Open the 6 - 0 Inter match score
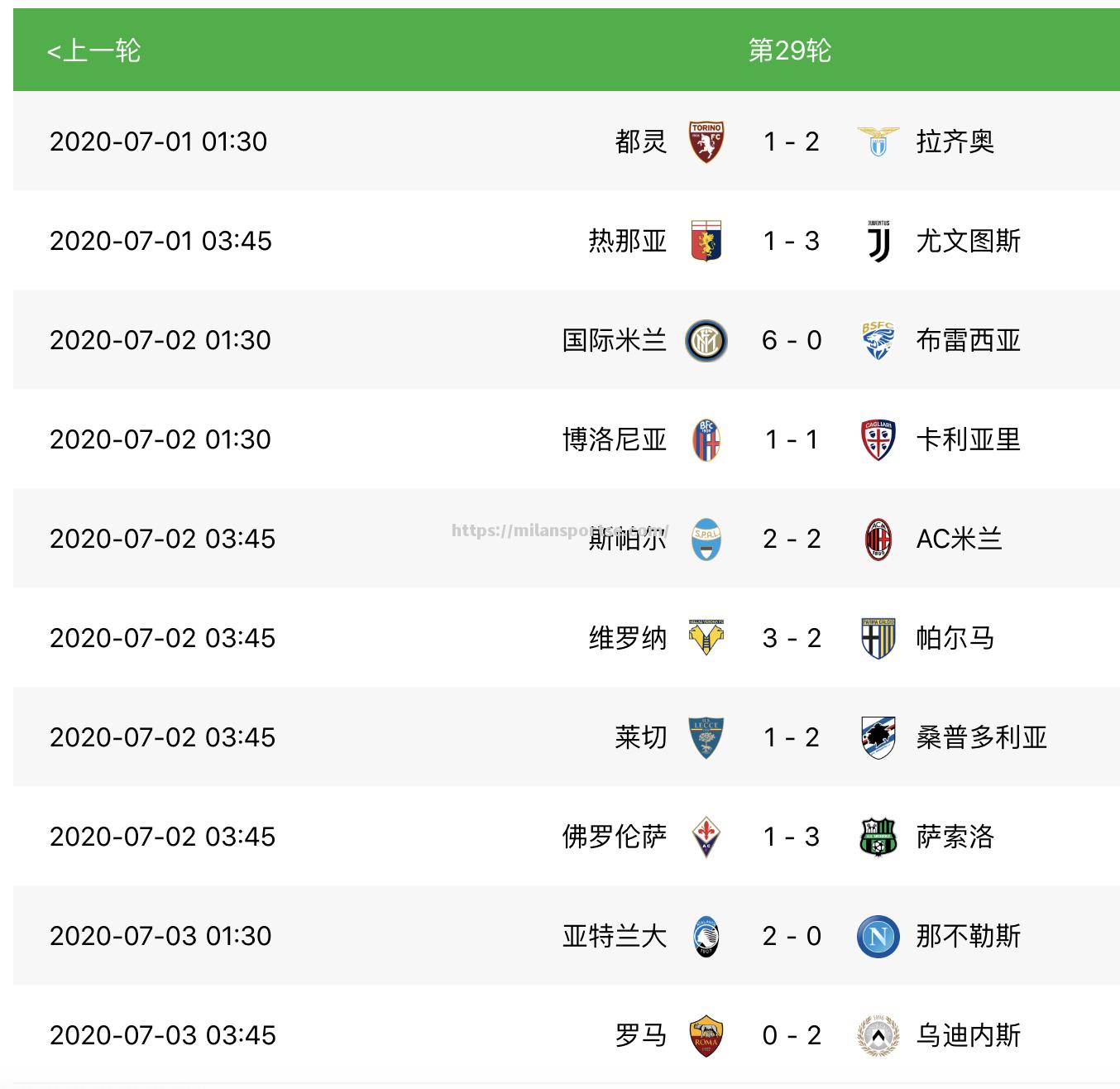This screenshot has width=1120, height=1089. click(792, 340)
